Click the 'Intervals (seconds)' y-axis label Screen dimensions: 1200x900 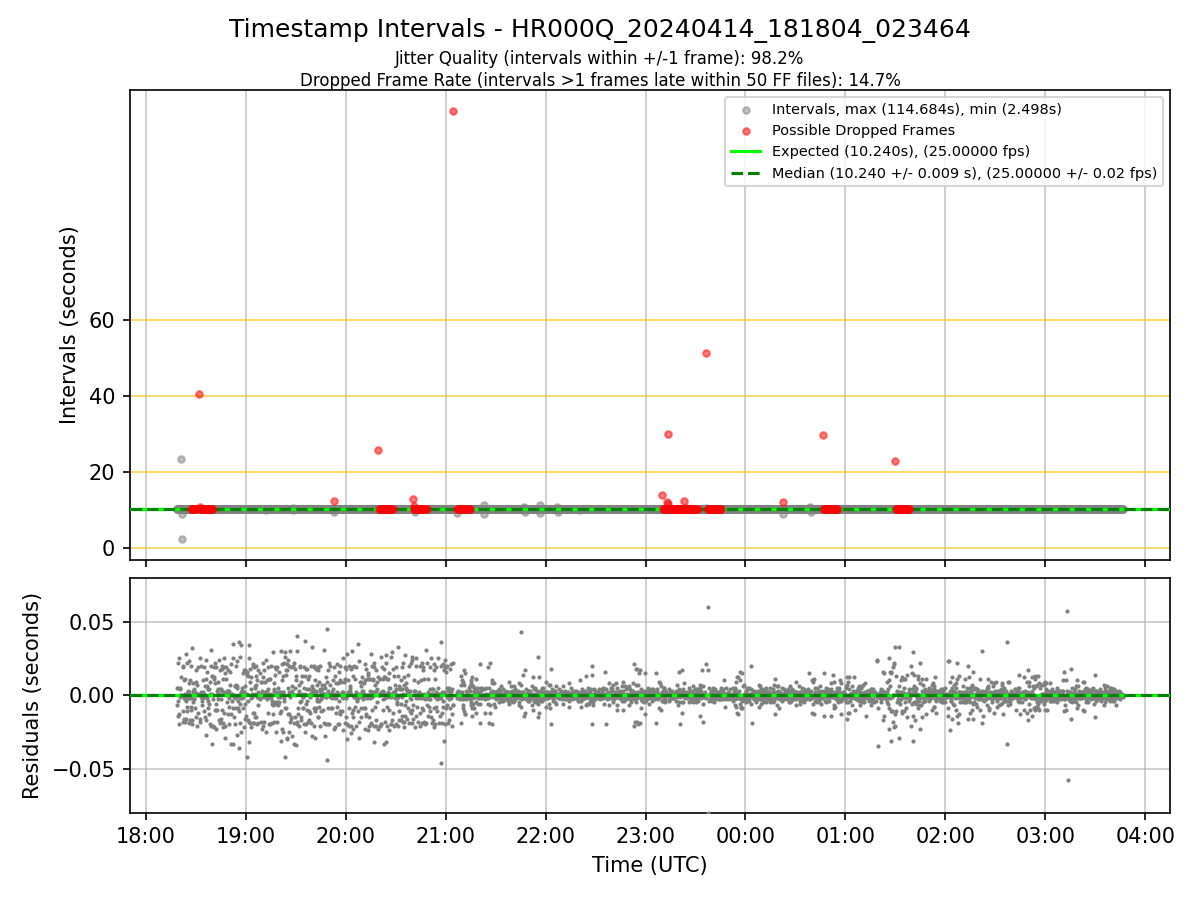(x=68, y=325)
